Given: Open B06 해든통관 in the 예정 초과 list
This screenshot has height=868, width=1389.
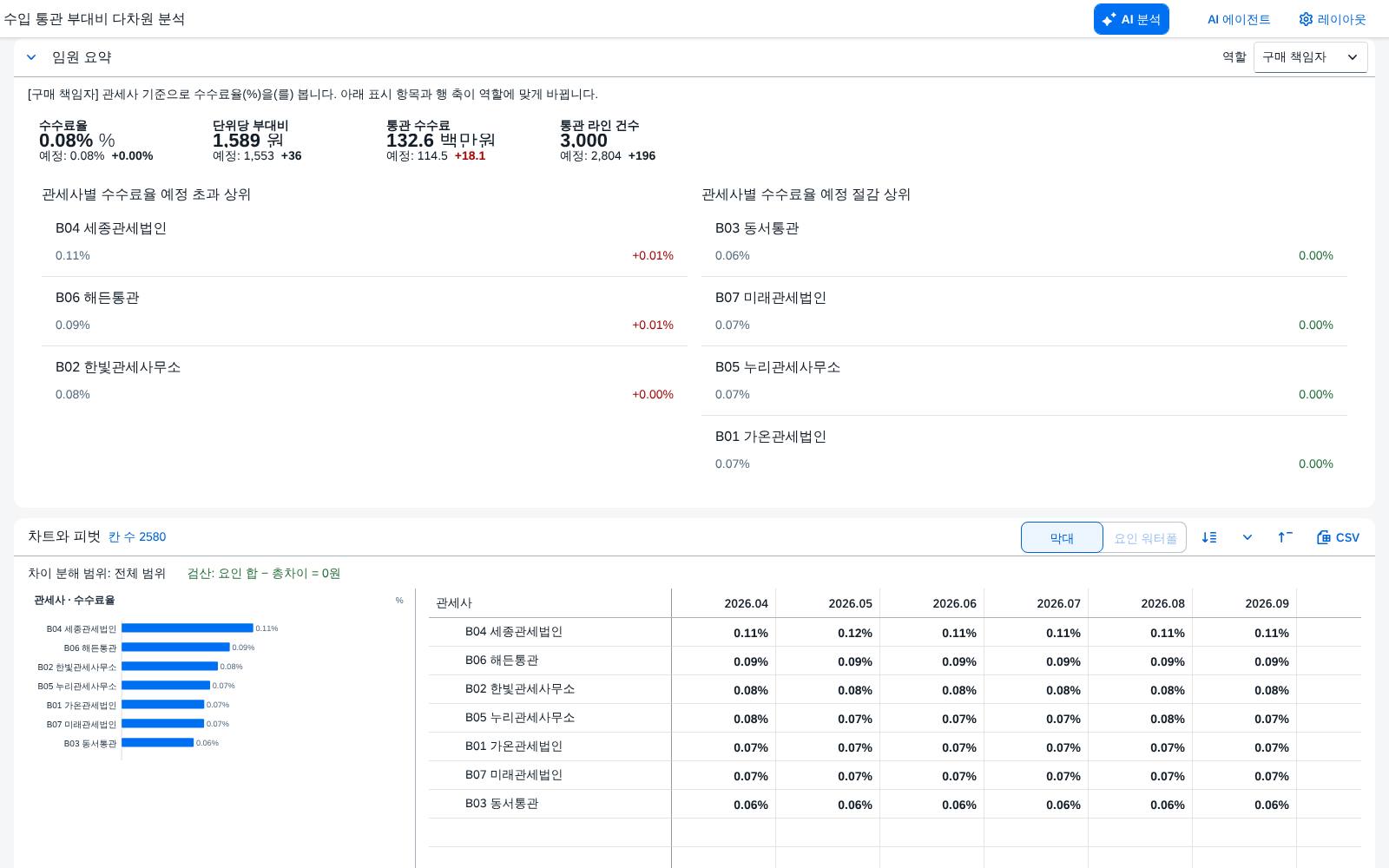Looking at the screenshot, I should [365, 312].
